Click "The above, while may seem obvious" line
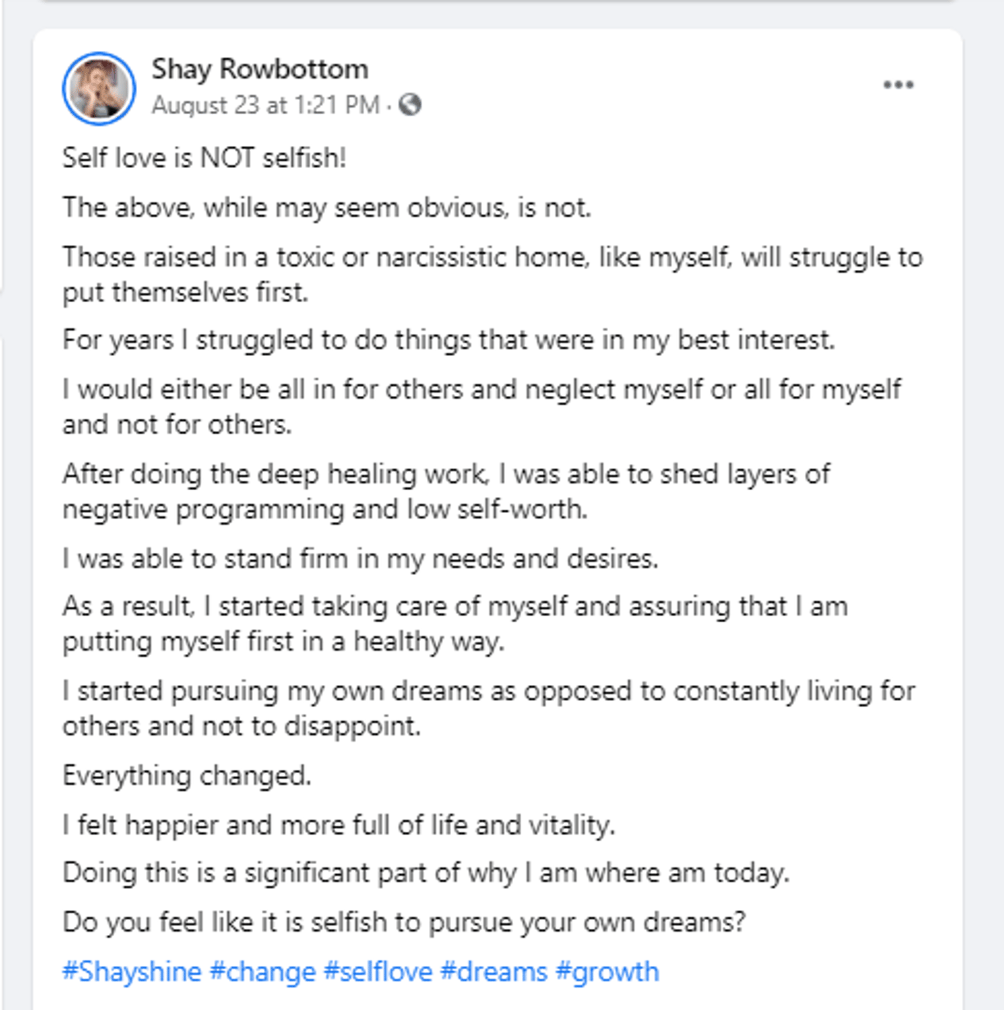1004x1010 pixels. pyautogui.click(x=327, y=207)
